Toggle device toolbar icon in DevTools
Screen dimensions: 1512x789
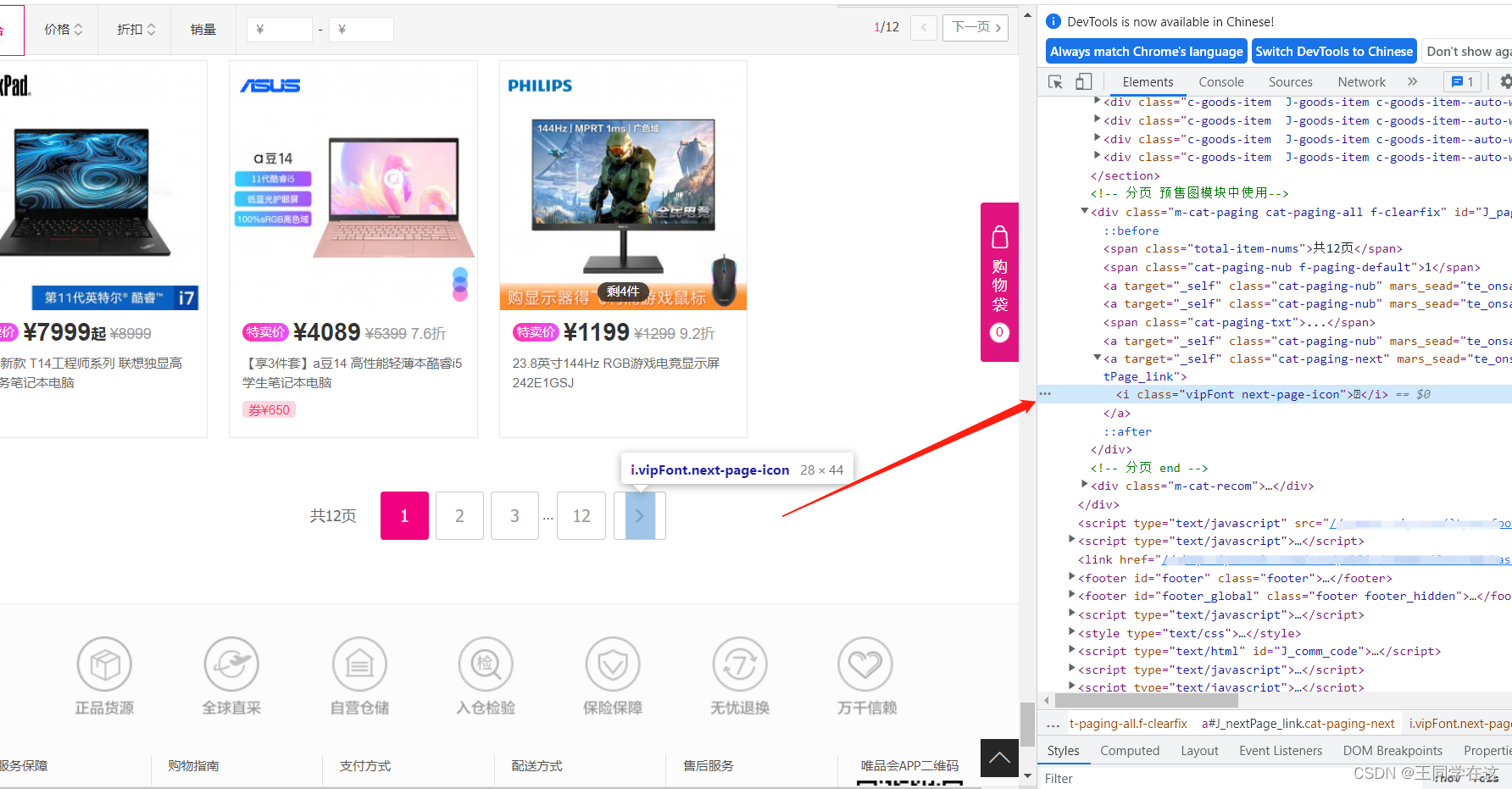pyautogui.click(x=1083, y=82)
